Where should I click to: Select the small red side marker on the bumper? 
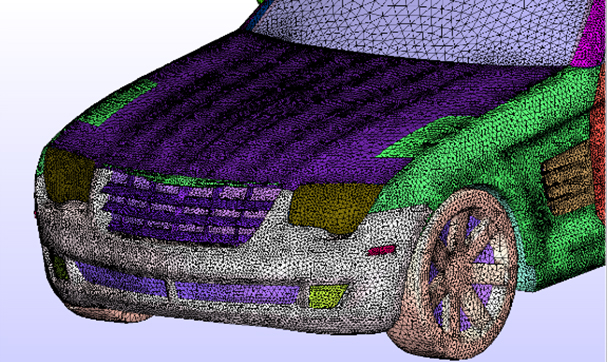click(x=382, y=250)
